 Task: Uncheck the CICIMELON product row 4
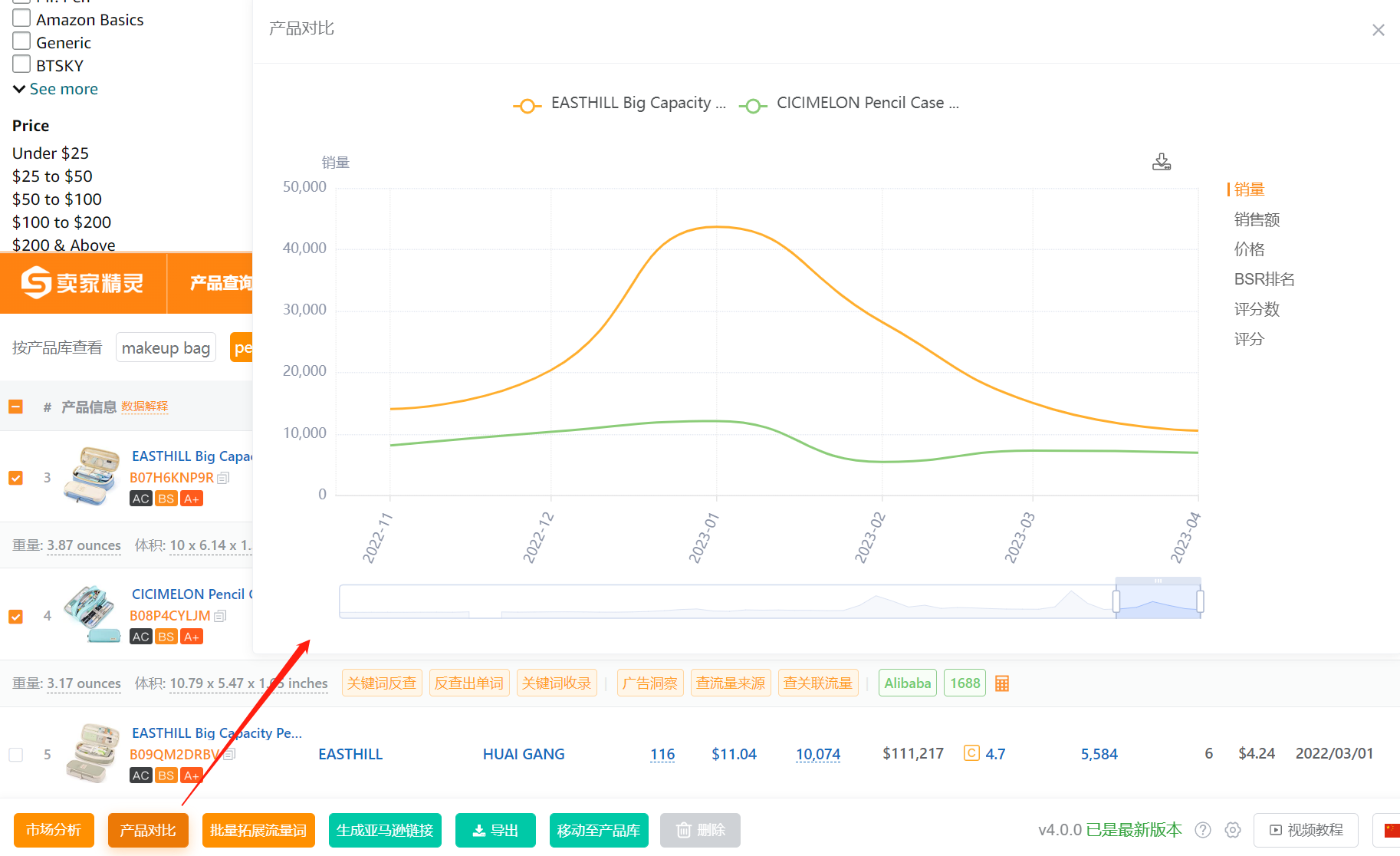(x=15, y=617)
